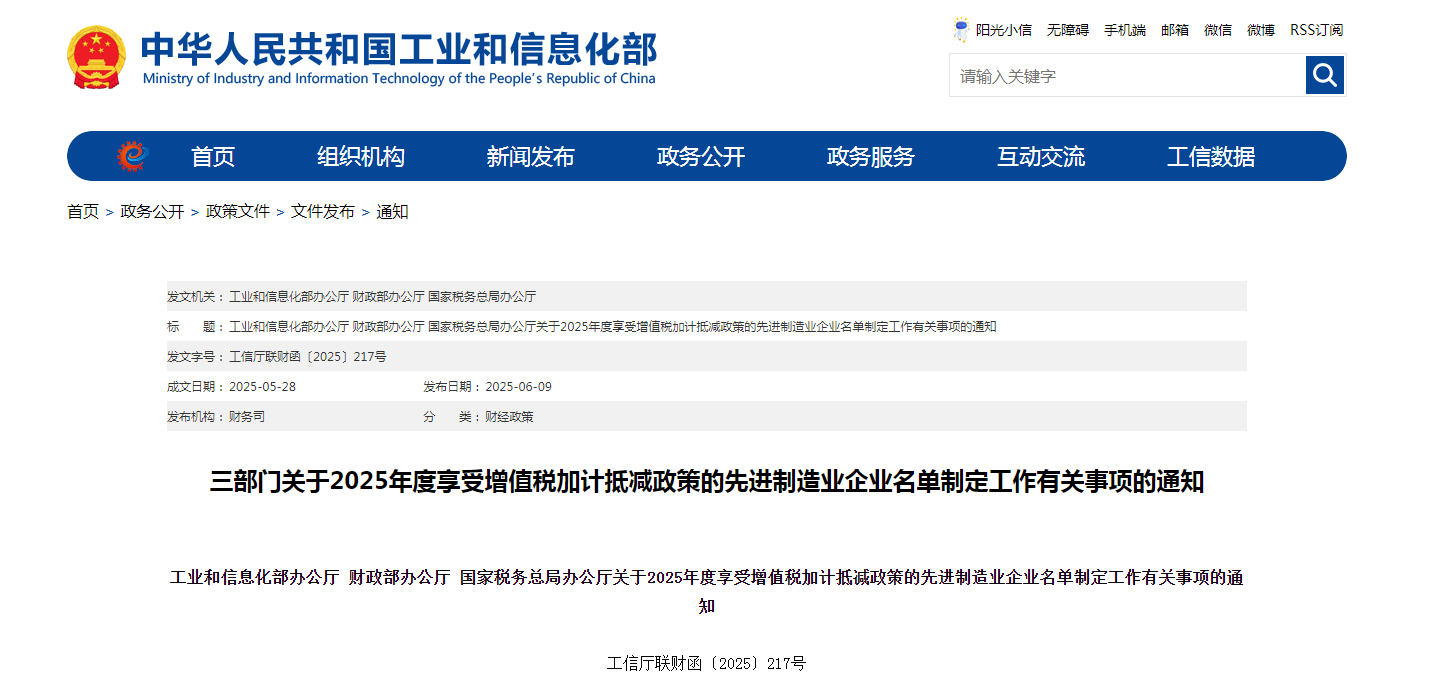This screenshot has height=694, width=1435.
Task: Focus the 请输入关键字 search field
Action: [1127, 75]
